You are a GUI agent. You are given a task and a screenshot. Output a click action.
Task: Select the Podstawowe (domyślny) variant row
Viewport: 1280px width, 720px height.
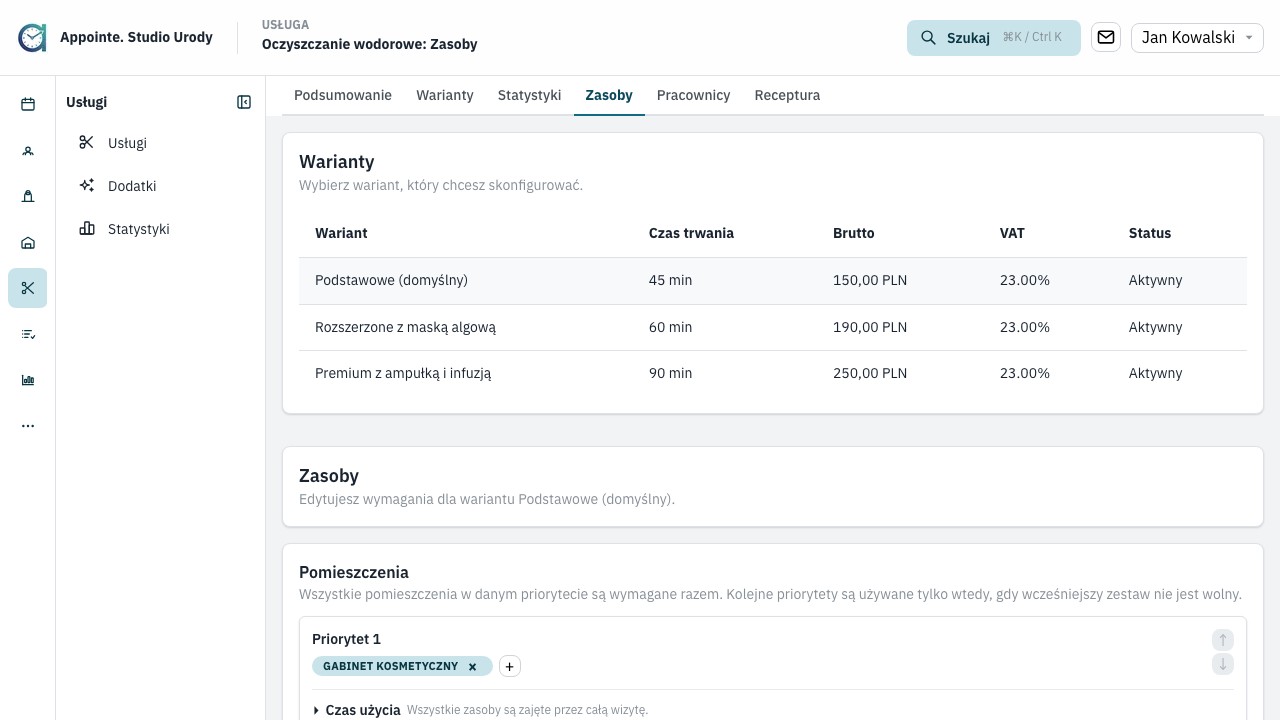pyautogui.click(x=773, y=281)
